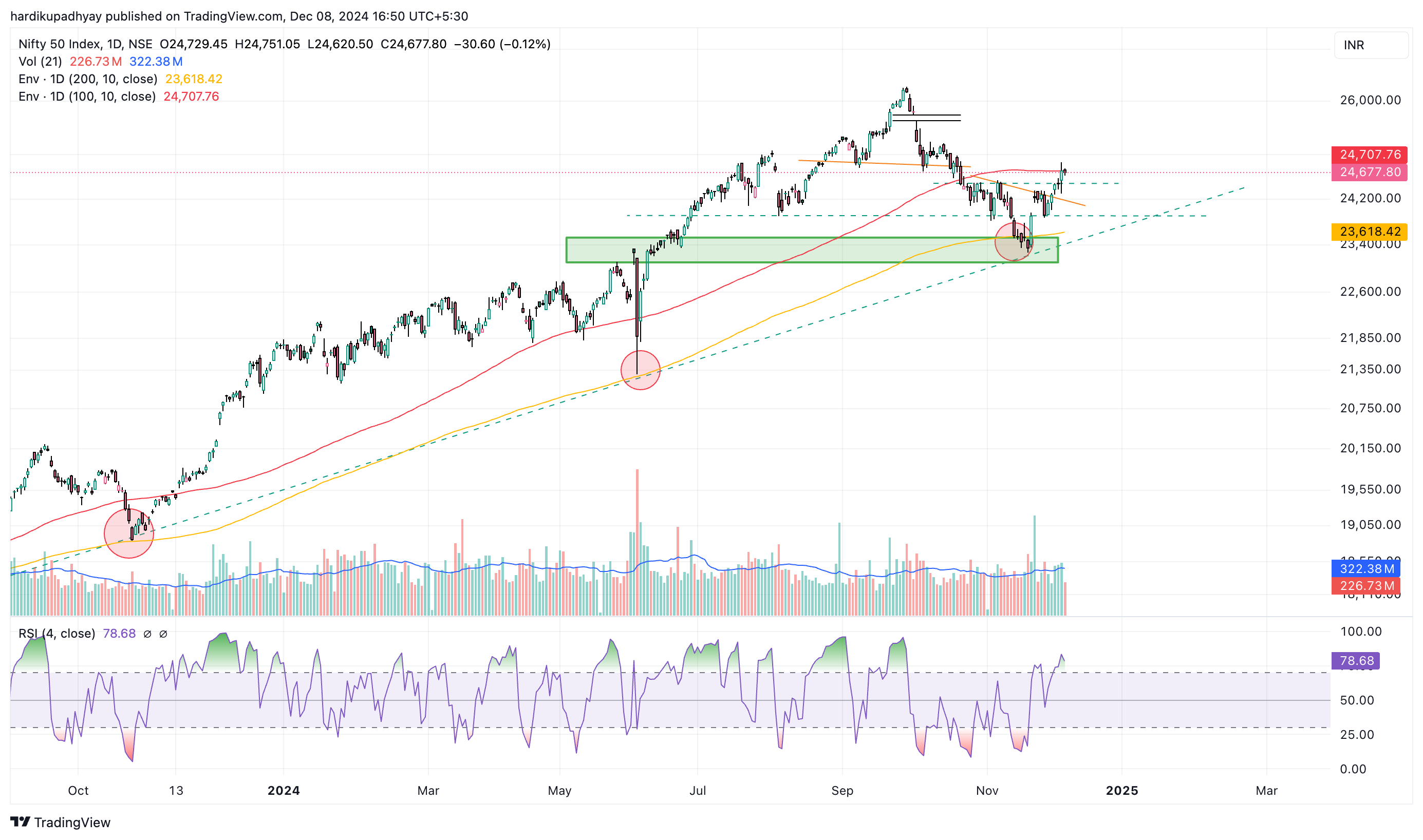Viewport: 1423px width, 840px height.
Task: Click the RSI (4, close) indicator label
Action: [x=57, y=634]
